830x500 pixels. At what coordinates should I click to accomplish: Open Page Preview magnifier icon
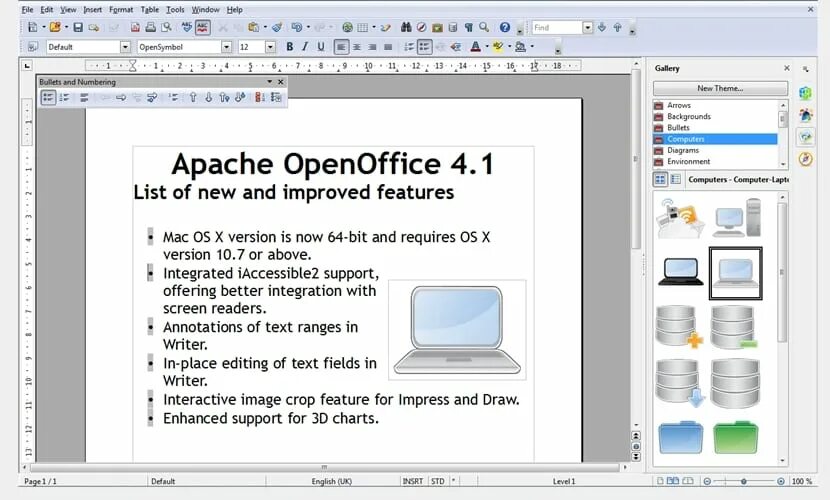point(167,28)
